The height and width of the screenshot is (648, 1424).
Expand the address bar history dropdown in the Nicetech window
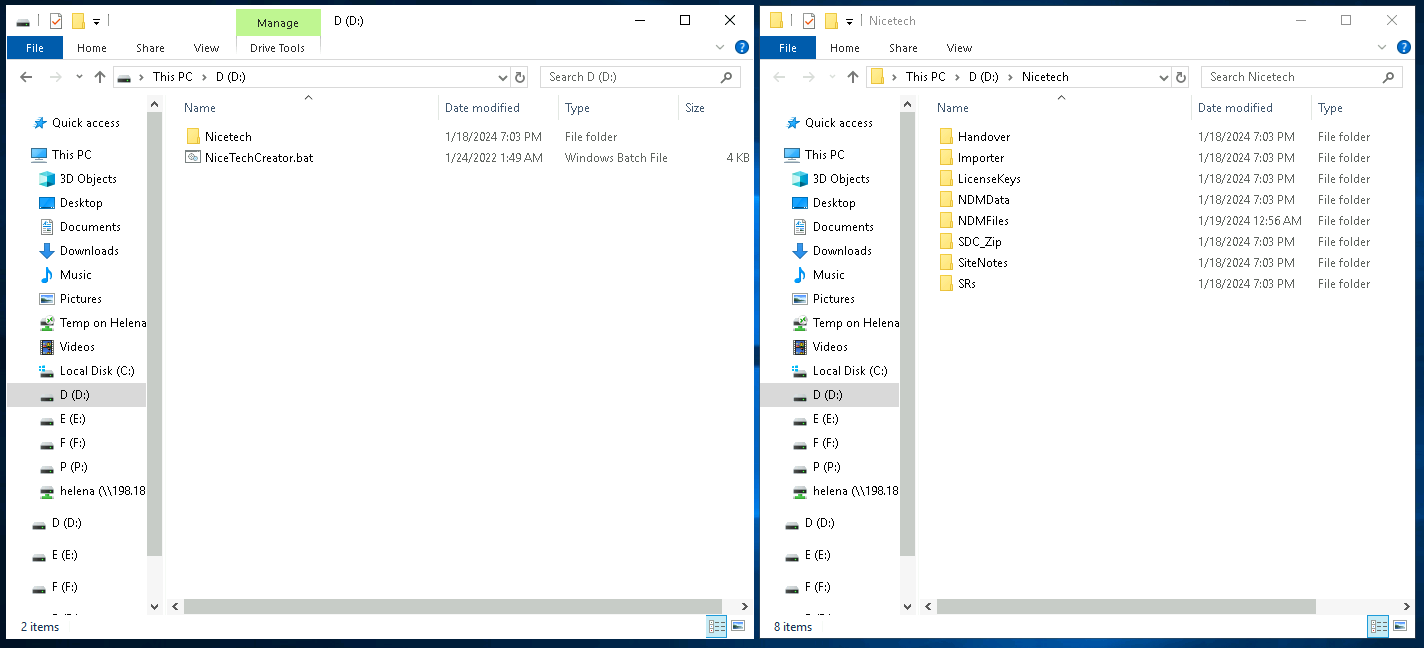(x=1163, y=77)
